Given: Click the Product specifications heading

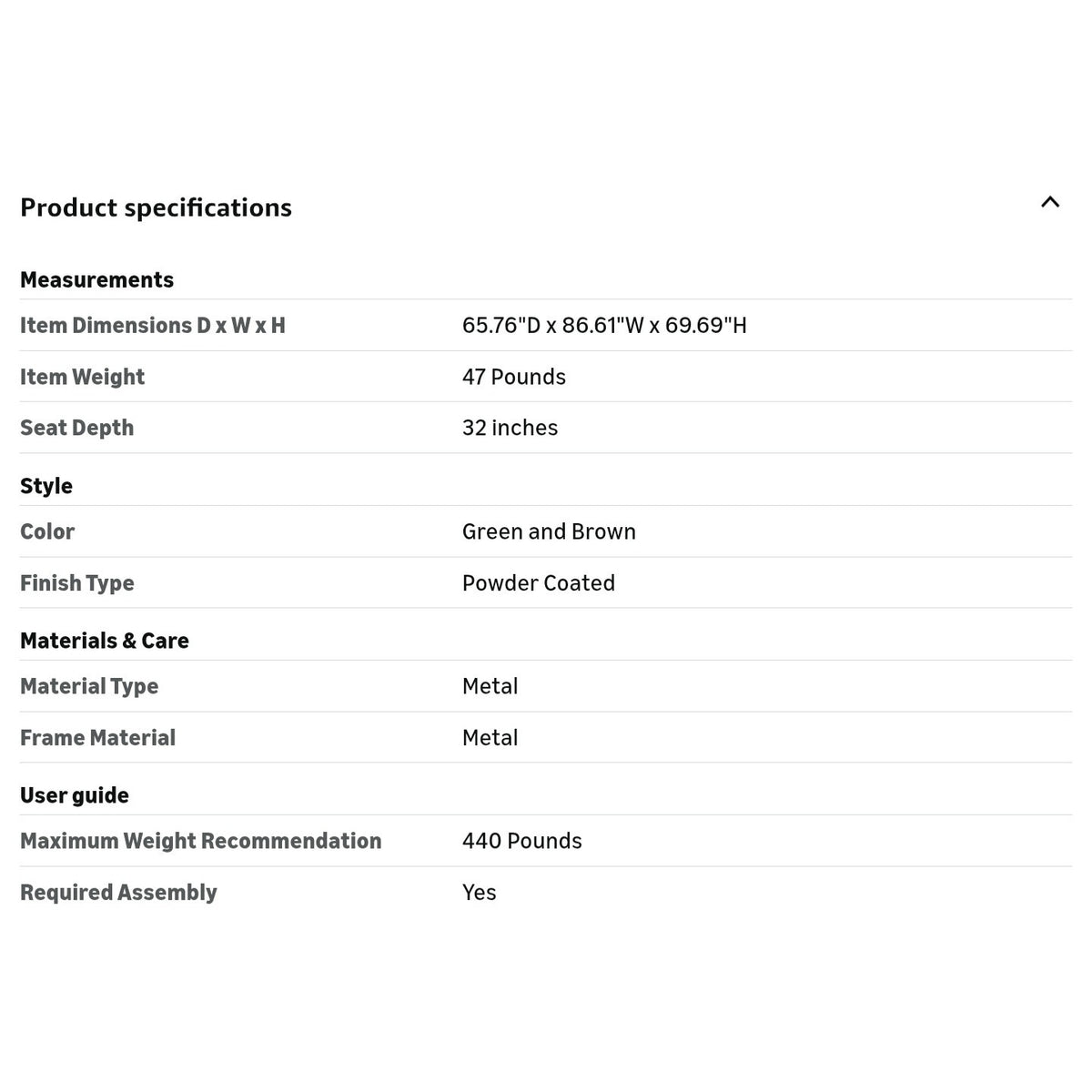Looking at the screenshot, I should [x=156, y=207].
